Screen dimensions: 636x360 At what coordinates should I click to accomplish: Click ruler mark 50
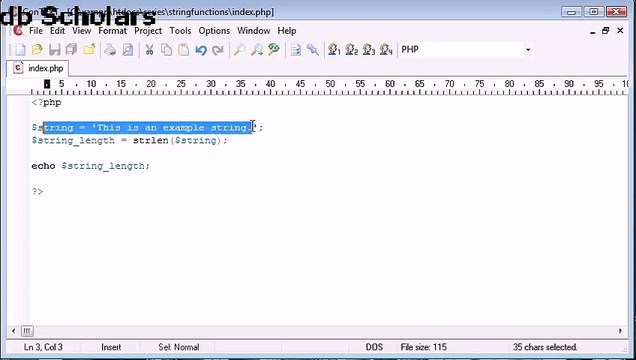click(x=330, y=84)
